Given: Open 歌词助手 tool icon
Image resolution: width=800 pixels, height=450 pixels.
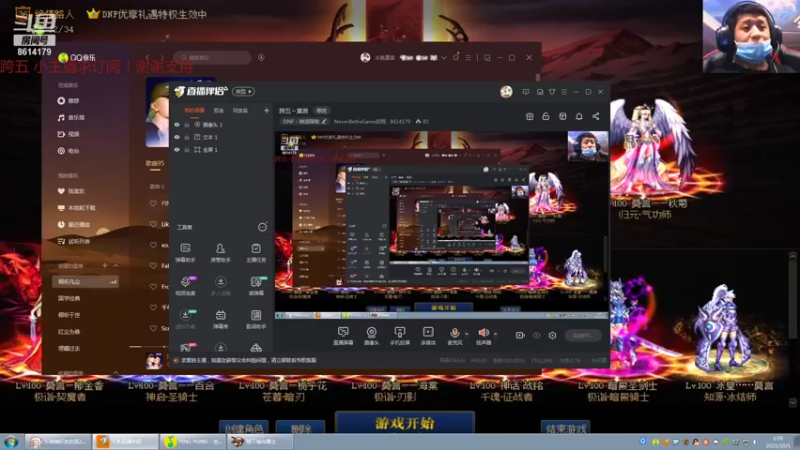Looking at the screenshot, I should (x=256, y=319).
